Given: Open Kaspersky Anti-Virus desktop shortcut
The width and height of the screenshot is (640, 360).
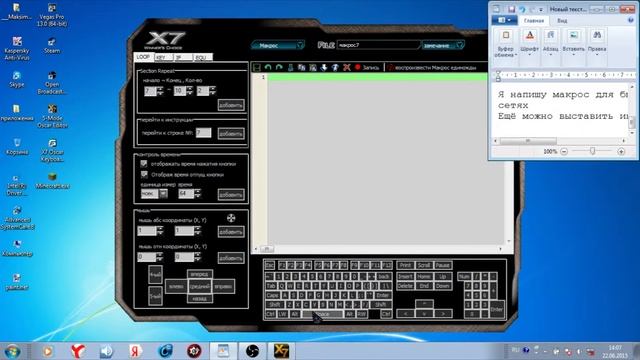Looking at the screenshot, I should coord(17,48).
